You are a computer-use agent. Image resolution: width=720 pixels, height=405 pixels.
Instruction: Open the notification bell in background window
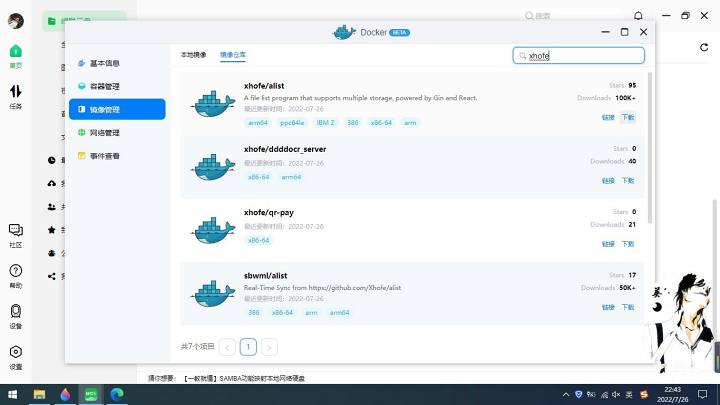coord(638,16)
